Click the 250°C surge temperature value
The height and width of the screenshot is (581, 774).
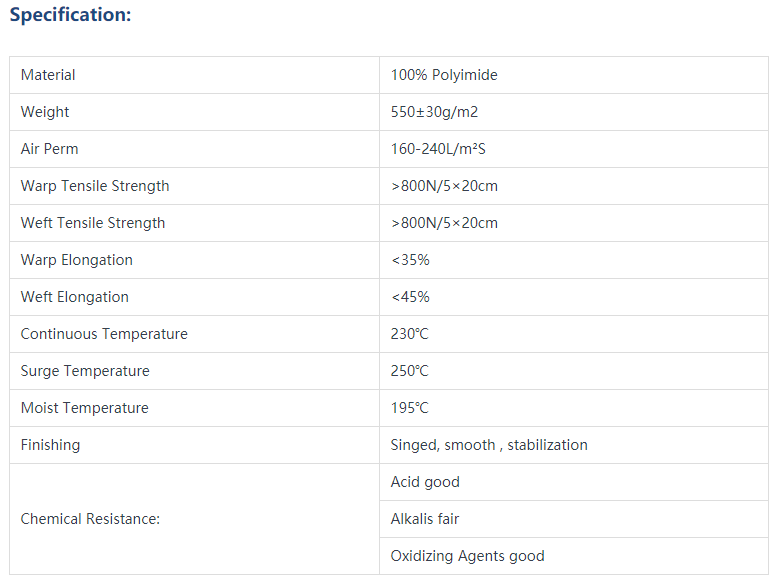409,371
